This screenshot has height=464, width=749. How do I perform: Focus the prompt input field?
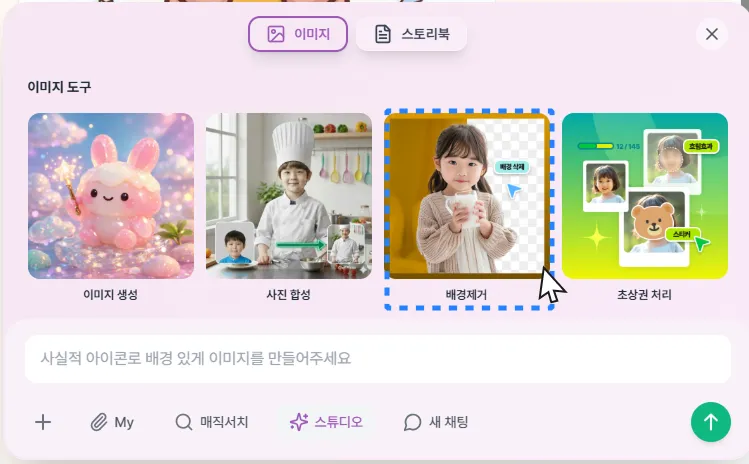[x=378, y=358]
